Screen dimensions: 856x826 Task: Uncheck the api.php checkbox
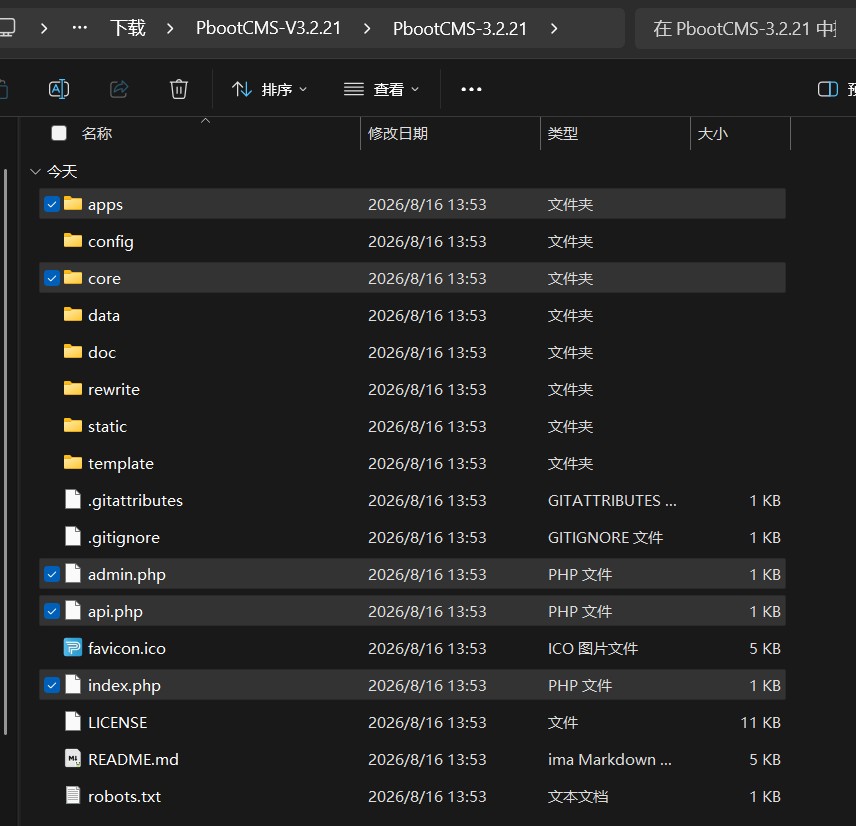tap(52, 611)
